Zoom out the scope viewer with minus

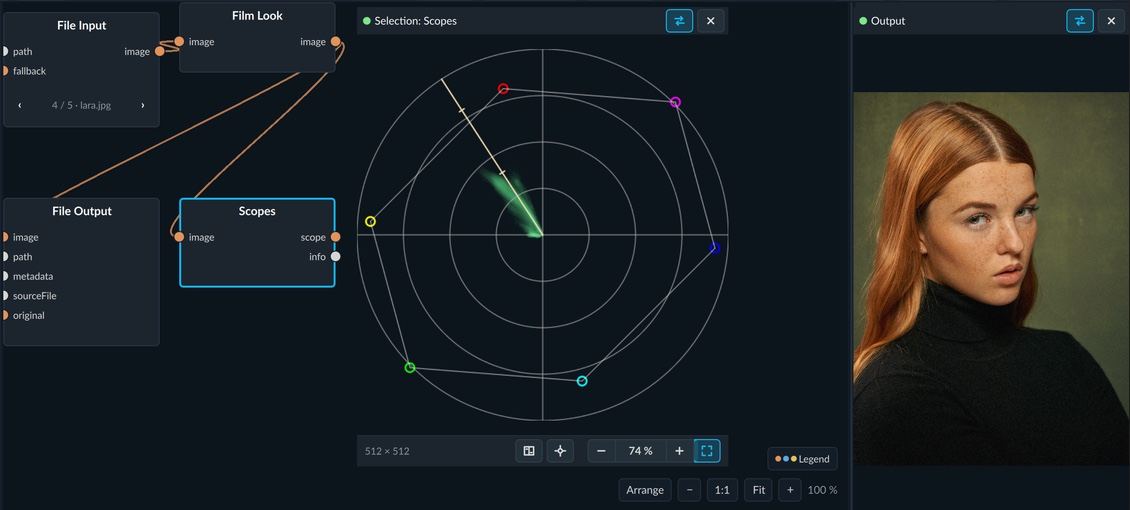[601, 451]
